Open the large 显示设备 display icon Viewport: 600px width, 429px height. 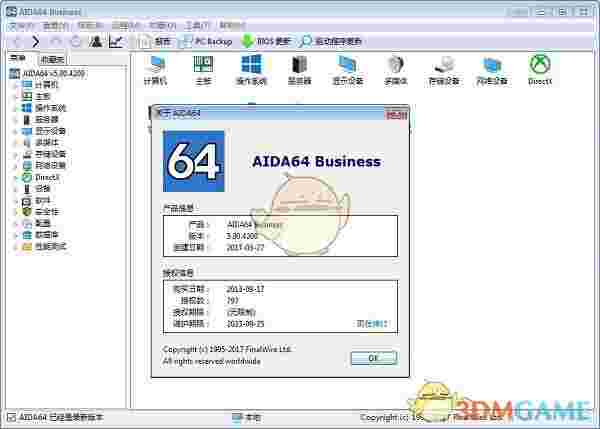347,70
